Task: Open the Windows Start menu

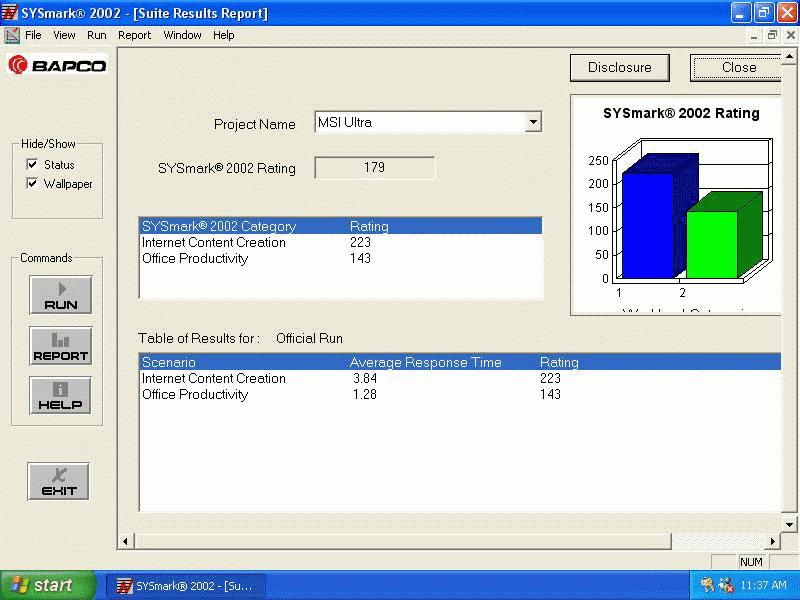Action: coord(48,585)
